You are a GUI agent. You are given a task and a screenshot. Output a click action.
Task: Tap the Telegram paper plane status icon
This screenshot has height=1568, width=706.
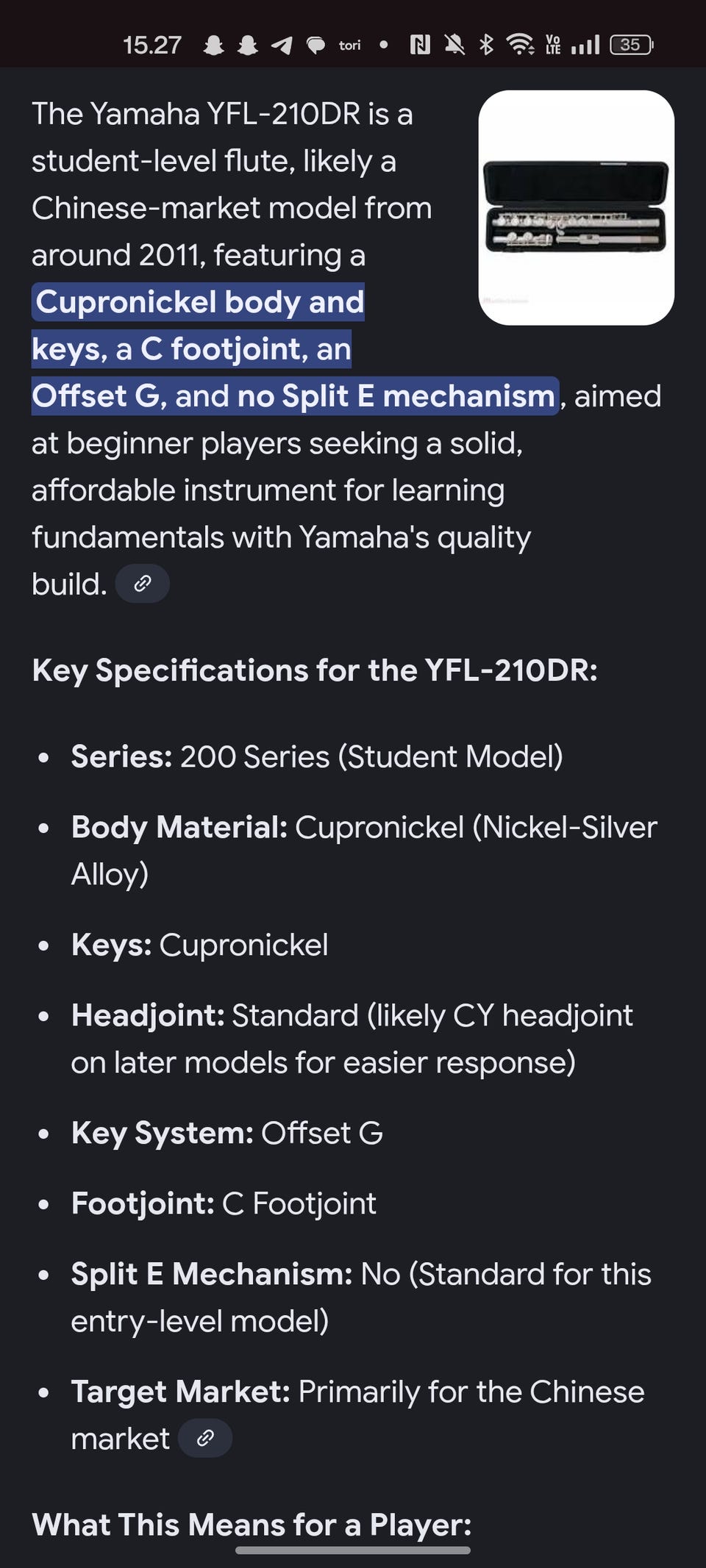tap(282, 46)
